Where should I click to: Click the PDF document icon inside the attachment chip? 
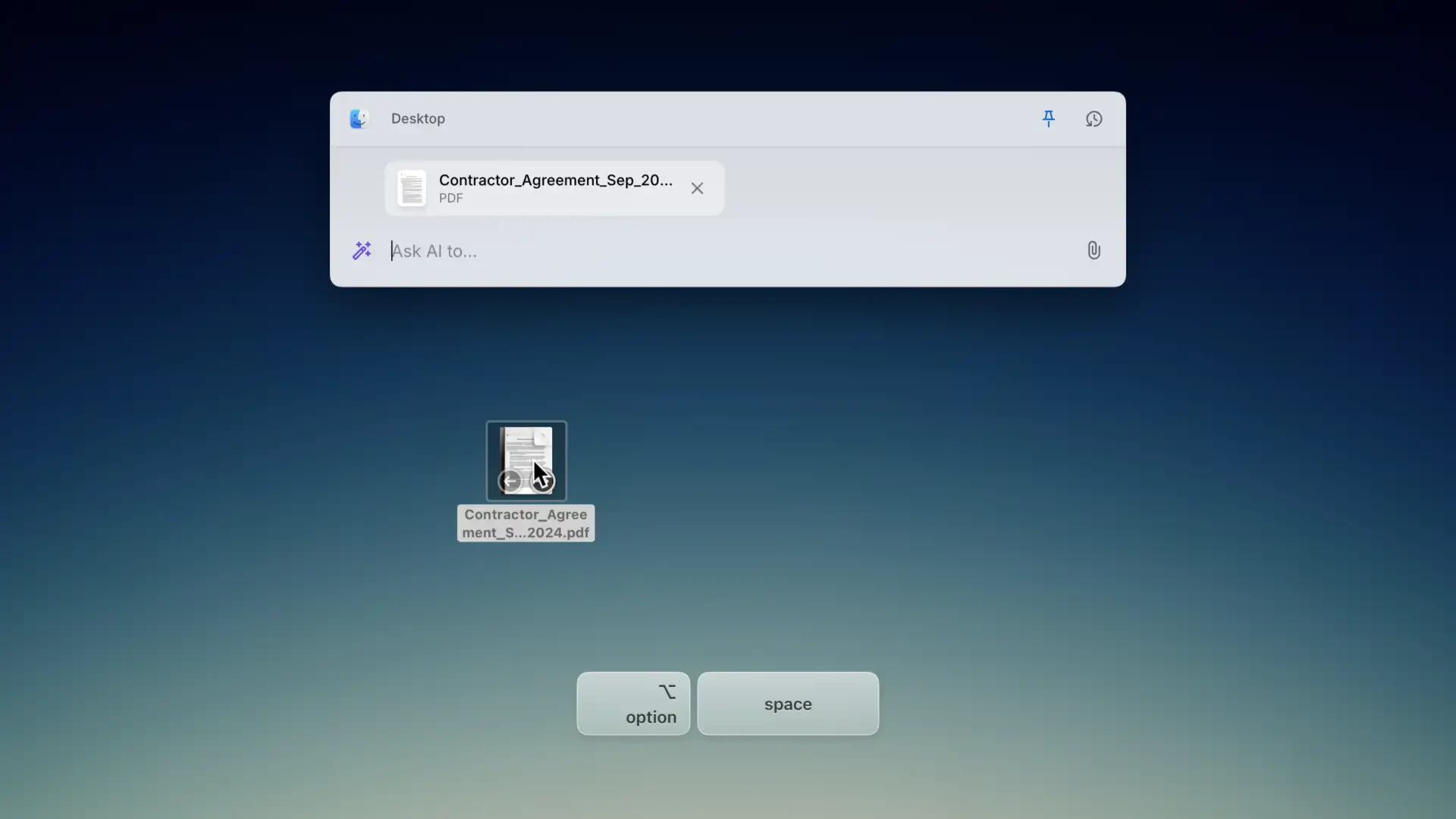tap(410, 188)
